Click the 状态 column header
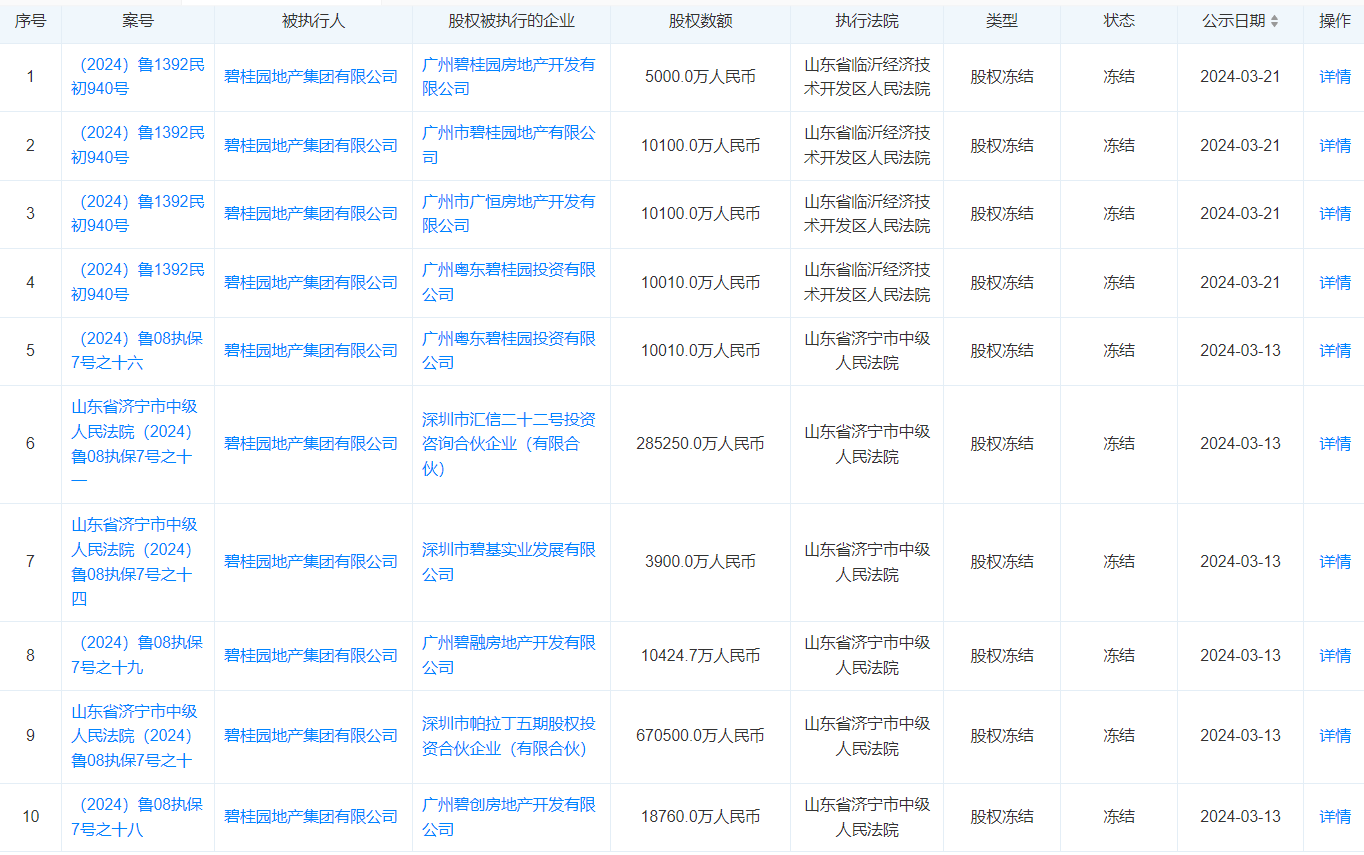The width and height of the screenshot is (1364, 855). [x=1119, y=21]
